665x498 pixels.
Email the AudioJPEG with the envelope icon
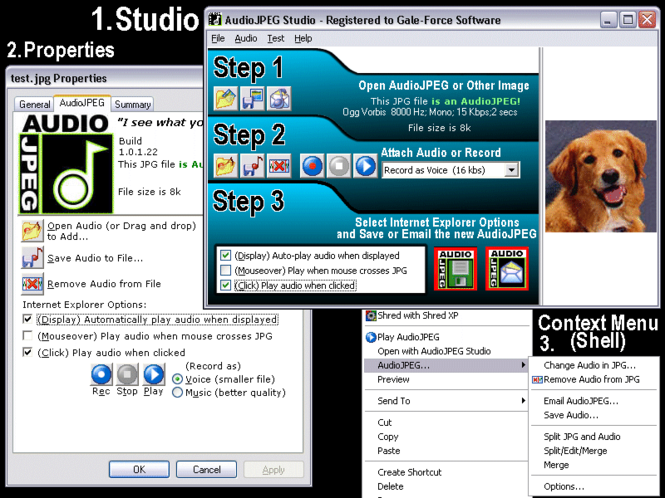pos(507,269)
